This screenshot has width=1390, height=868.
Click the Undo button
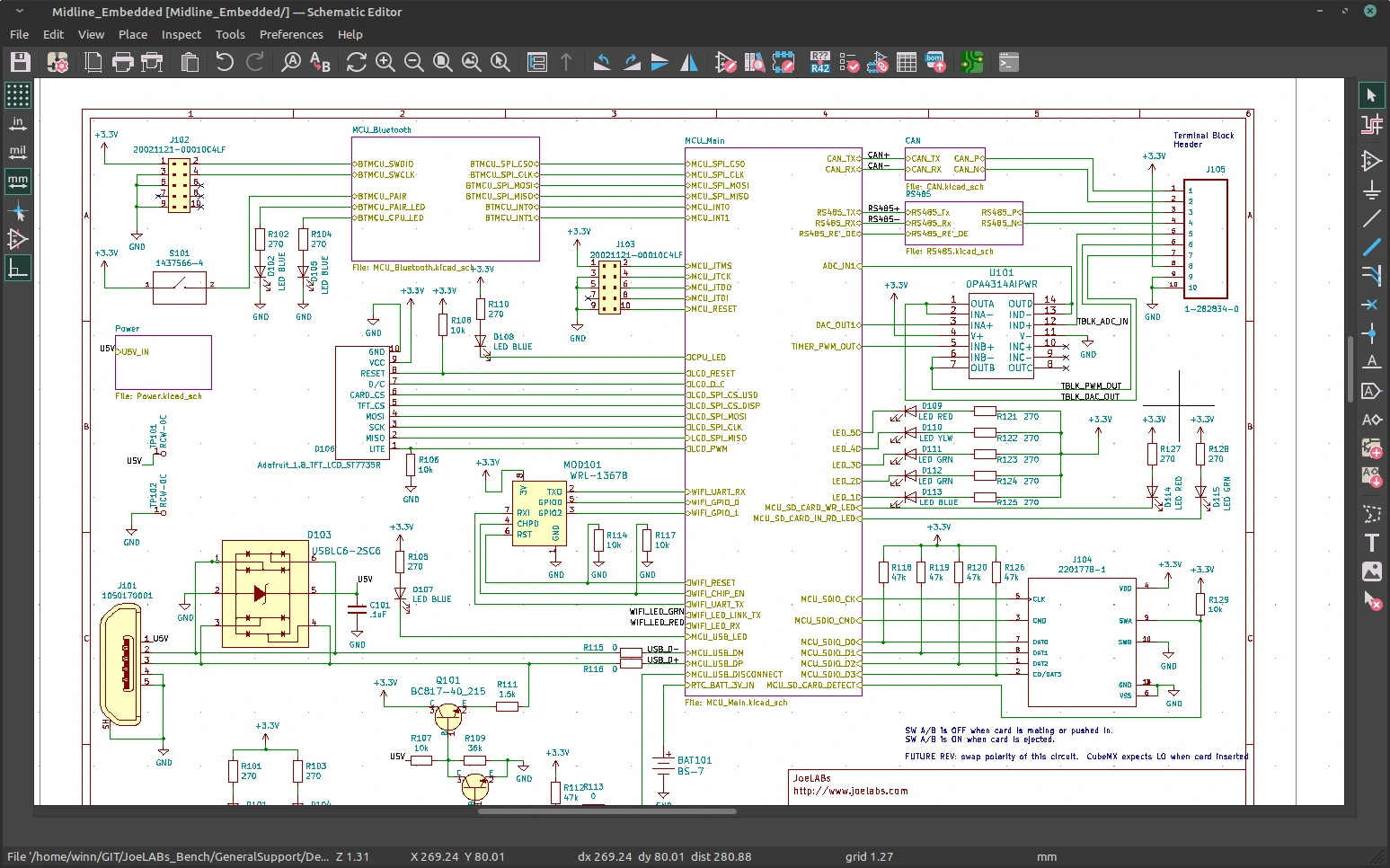225,62
